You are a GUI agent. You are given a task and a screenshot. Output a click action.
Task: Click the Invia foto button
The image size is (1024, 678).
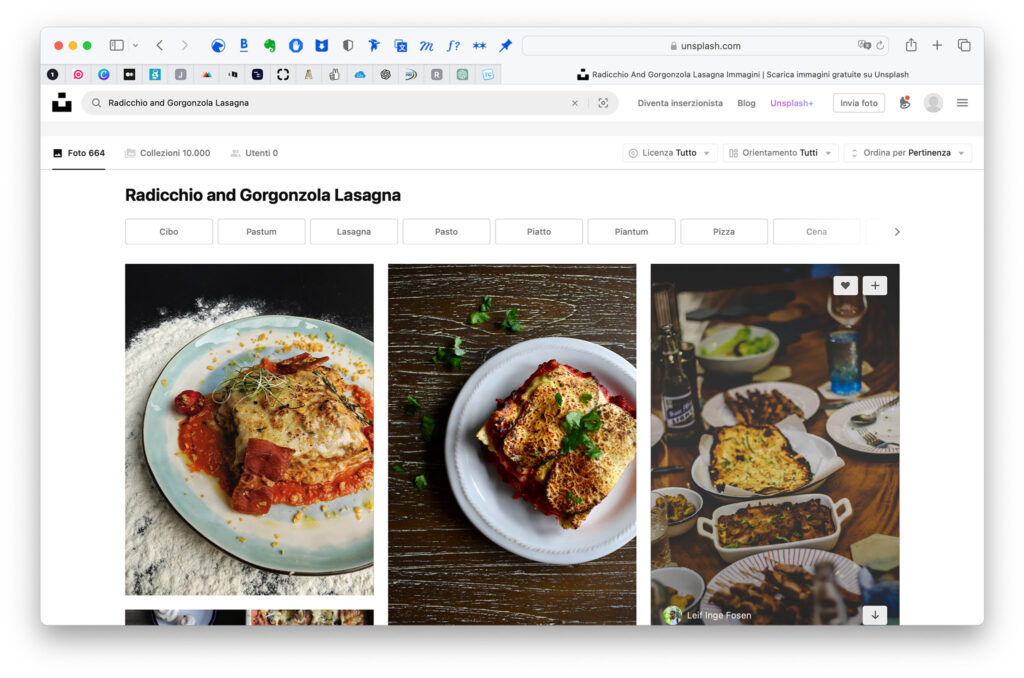point(859,103)
